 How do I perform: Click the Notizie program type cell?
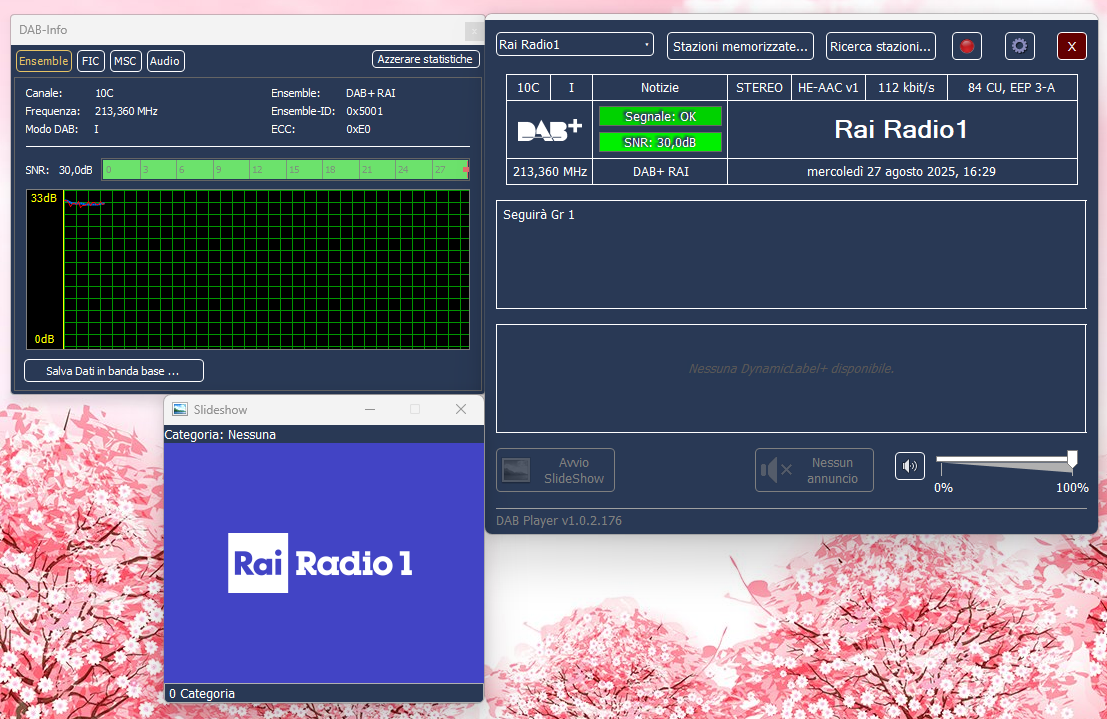coord(660,88)
